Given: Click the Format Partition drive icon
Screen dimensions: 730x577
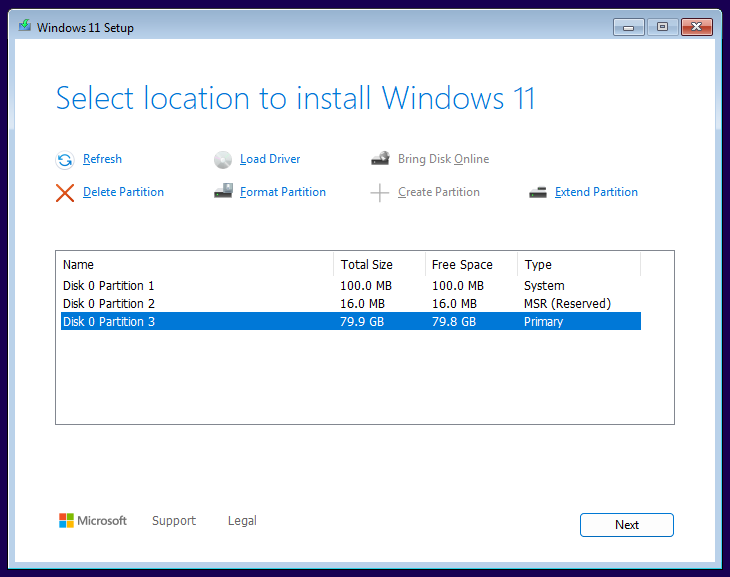Looking at the screenshot, I should coord(223,190).
